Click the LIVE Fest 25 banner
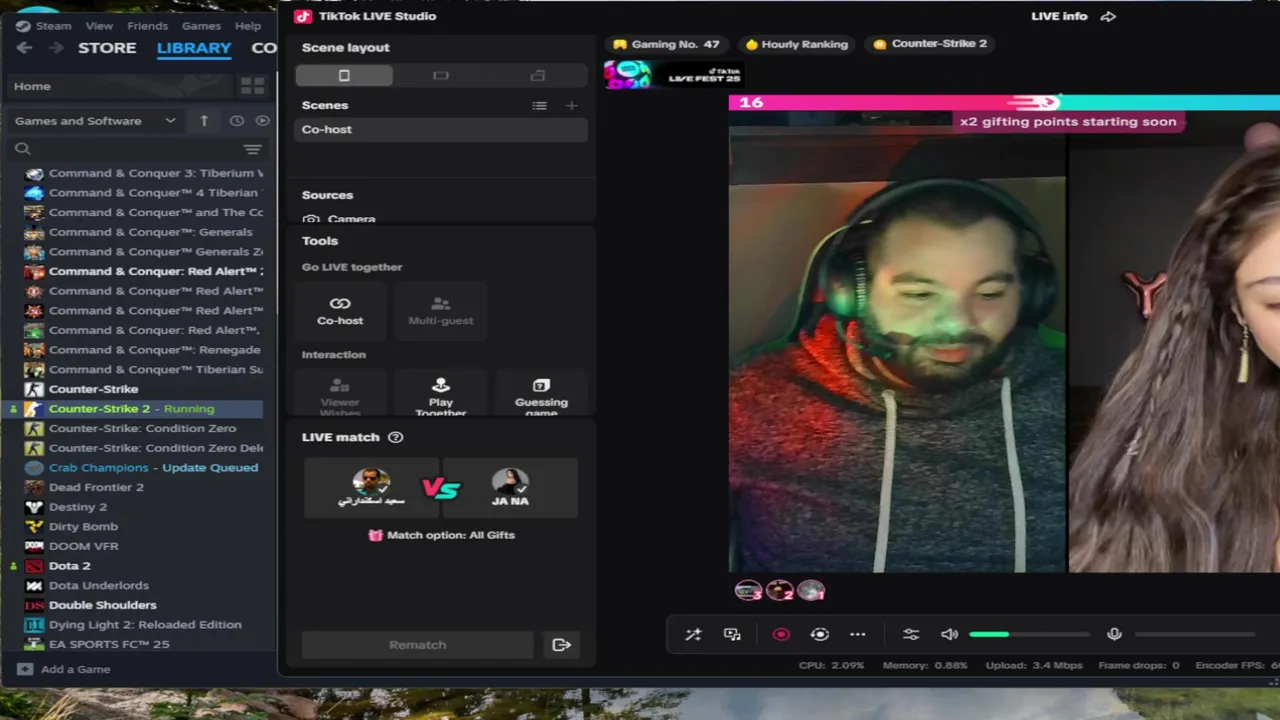The image size is (1280, 720). tap(675, 74)
